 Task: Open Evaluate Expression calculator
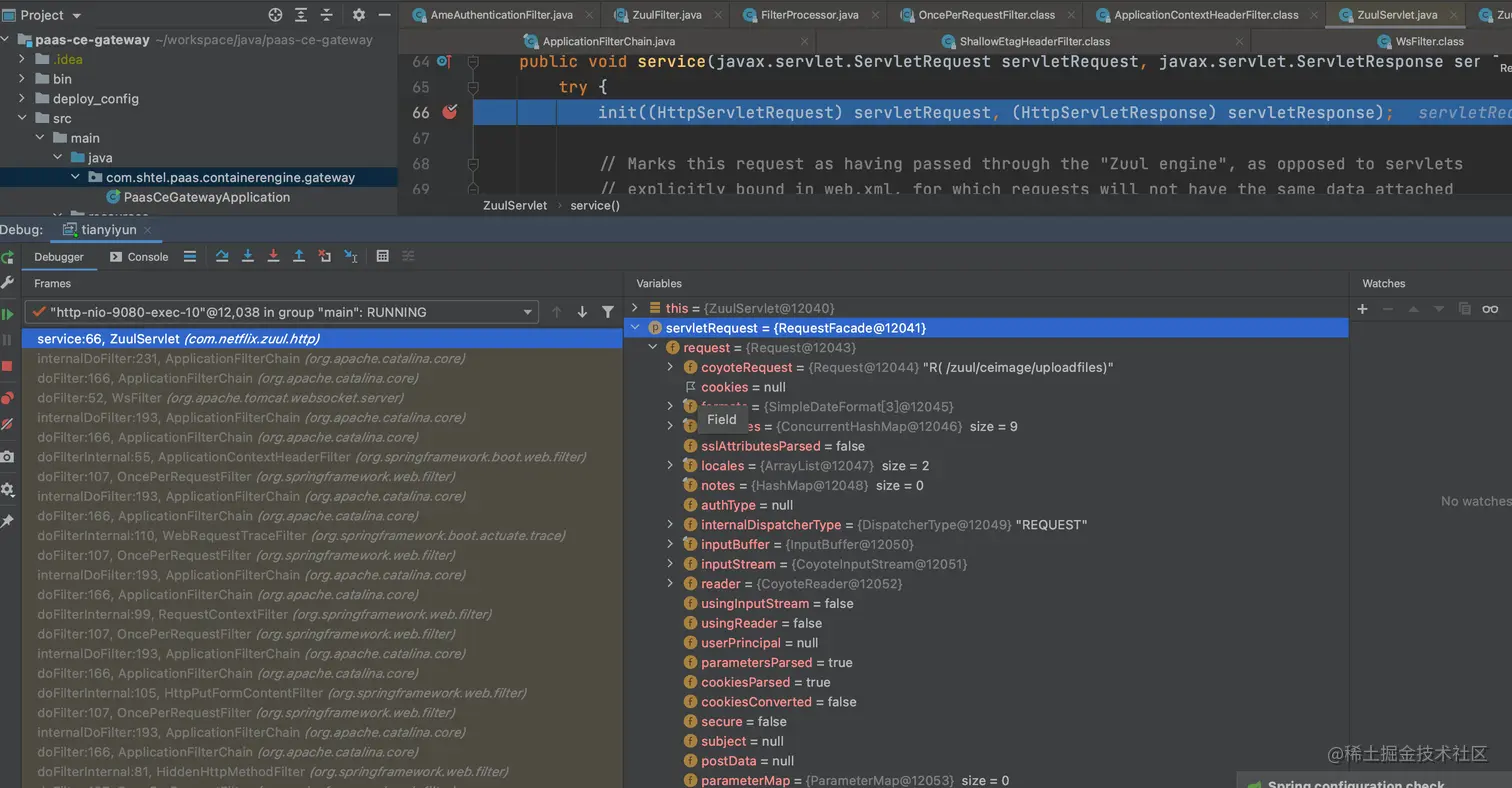point(382,257)
